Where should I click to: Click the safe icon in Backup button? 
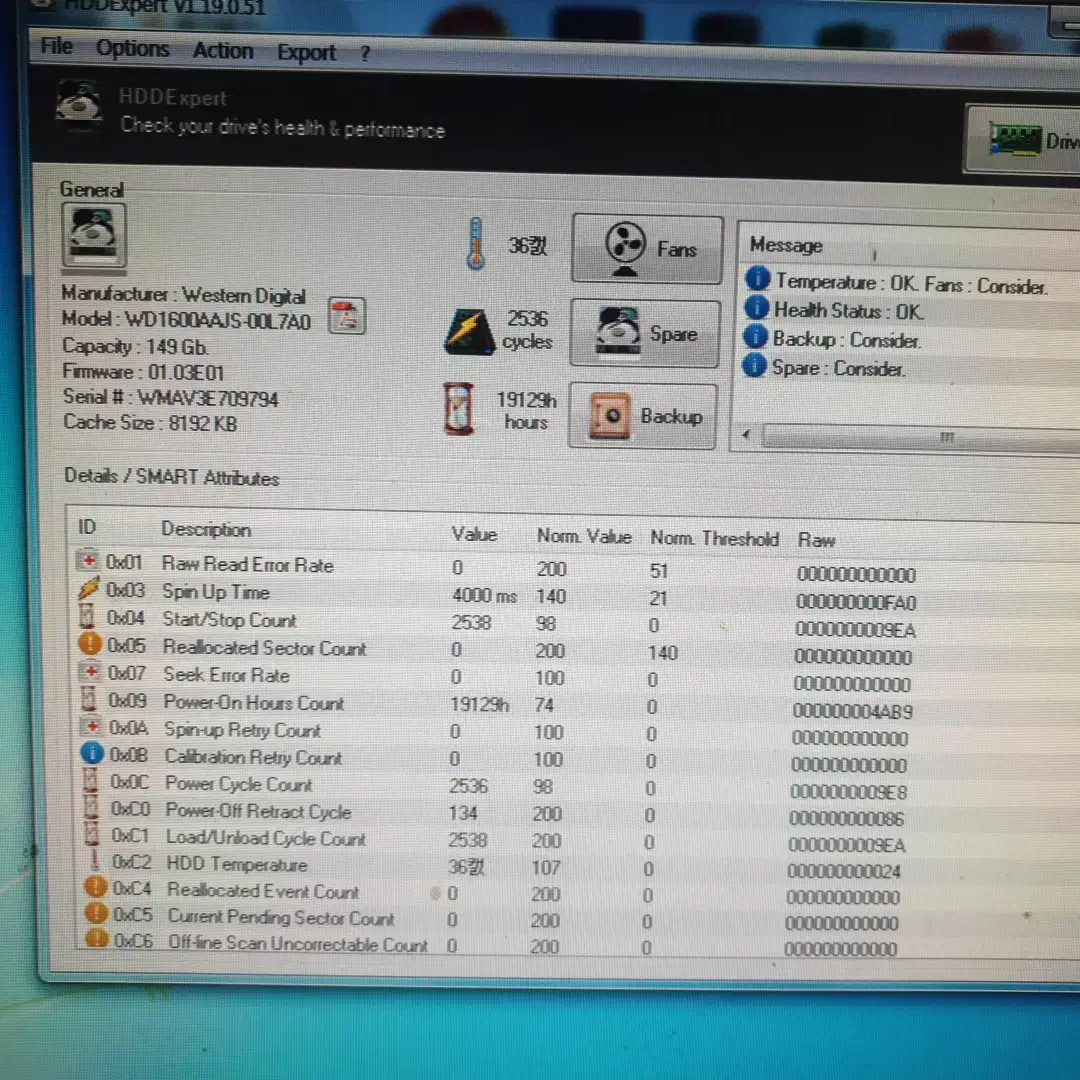click(609, 415)
